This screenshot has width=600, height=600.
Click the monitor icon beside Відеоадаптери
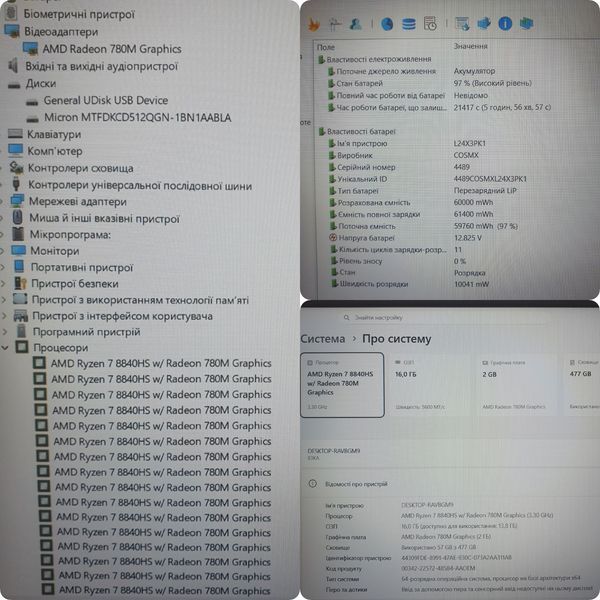coord(12,31)
